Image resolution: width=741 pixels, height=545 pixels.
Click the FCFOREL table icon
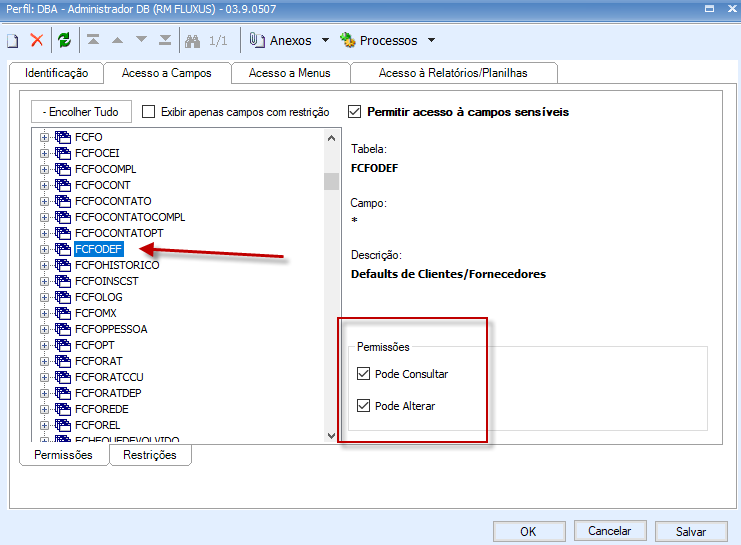tap(63, 425)
